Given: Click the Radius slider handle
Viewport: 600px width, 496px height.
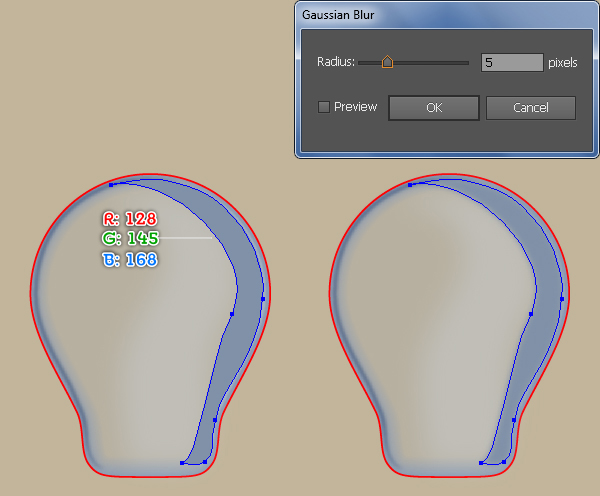Looking at the screenshot, I should (x=387, y=62).
